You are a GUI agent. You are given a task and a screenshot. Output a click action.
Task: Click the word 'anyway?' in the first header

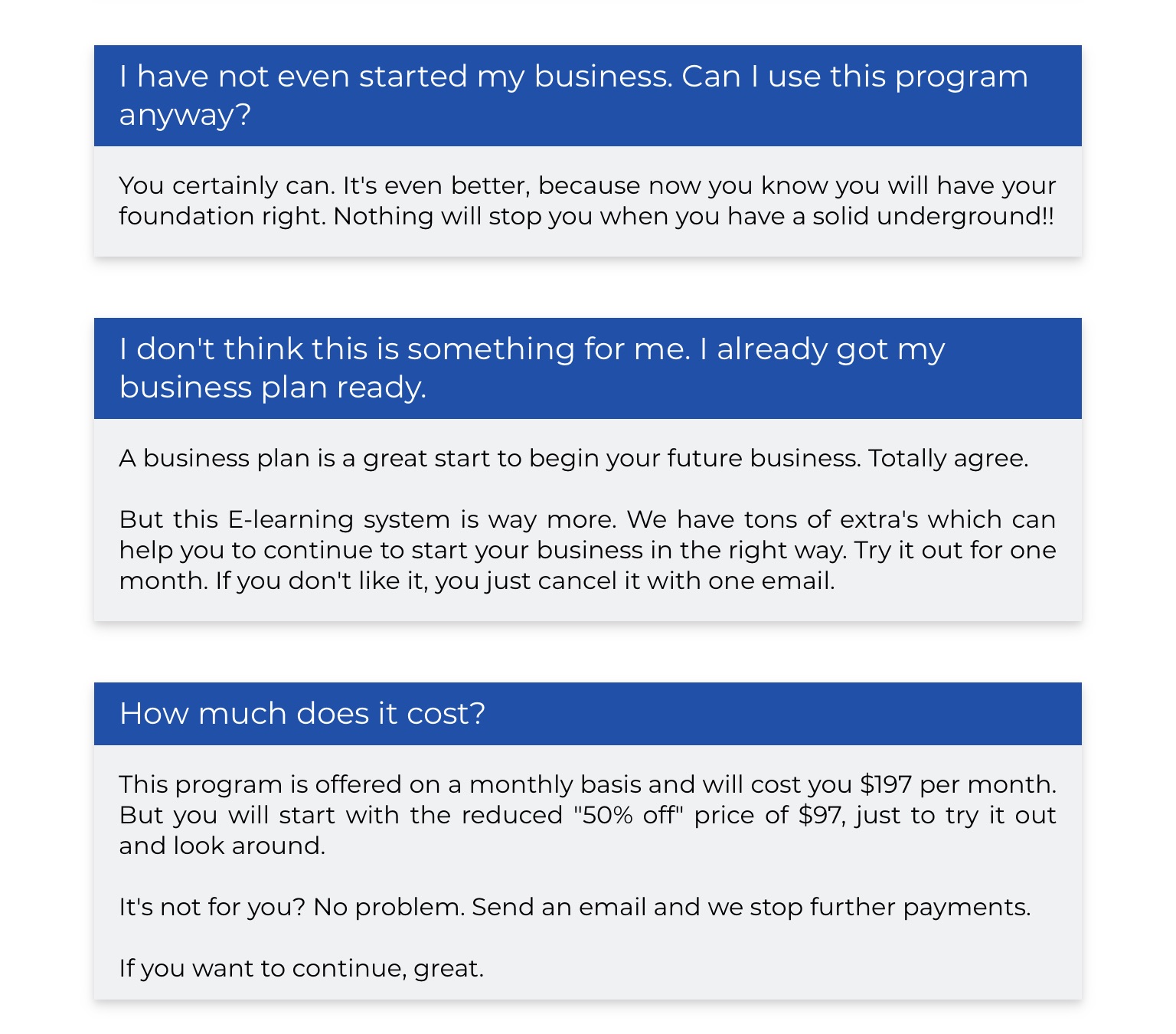tap(185, 115)
